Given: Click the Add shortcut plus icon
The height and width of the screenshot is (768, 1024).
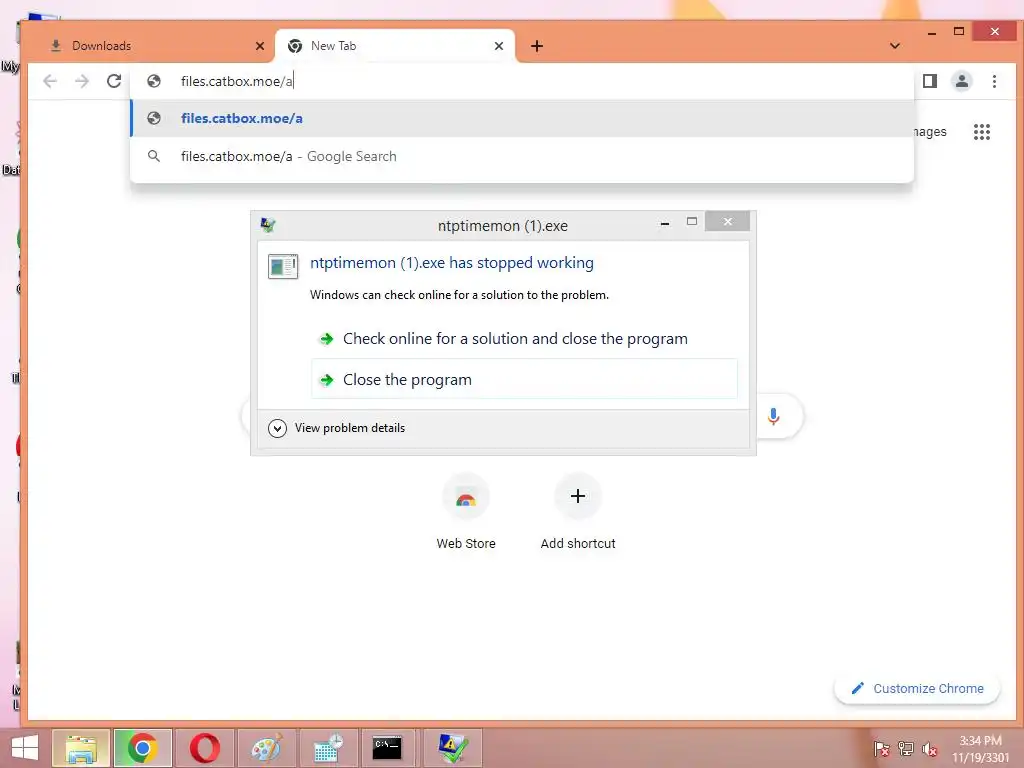Looking at the screenshot, I should pyautogui.click(x=577, y=496).
